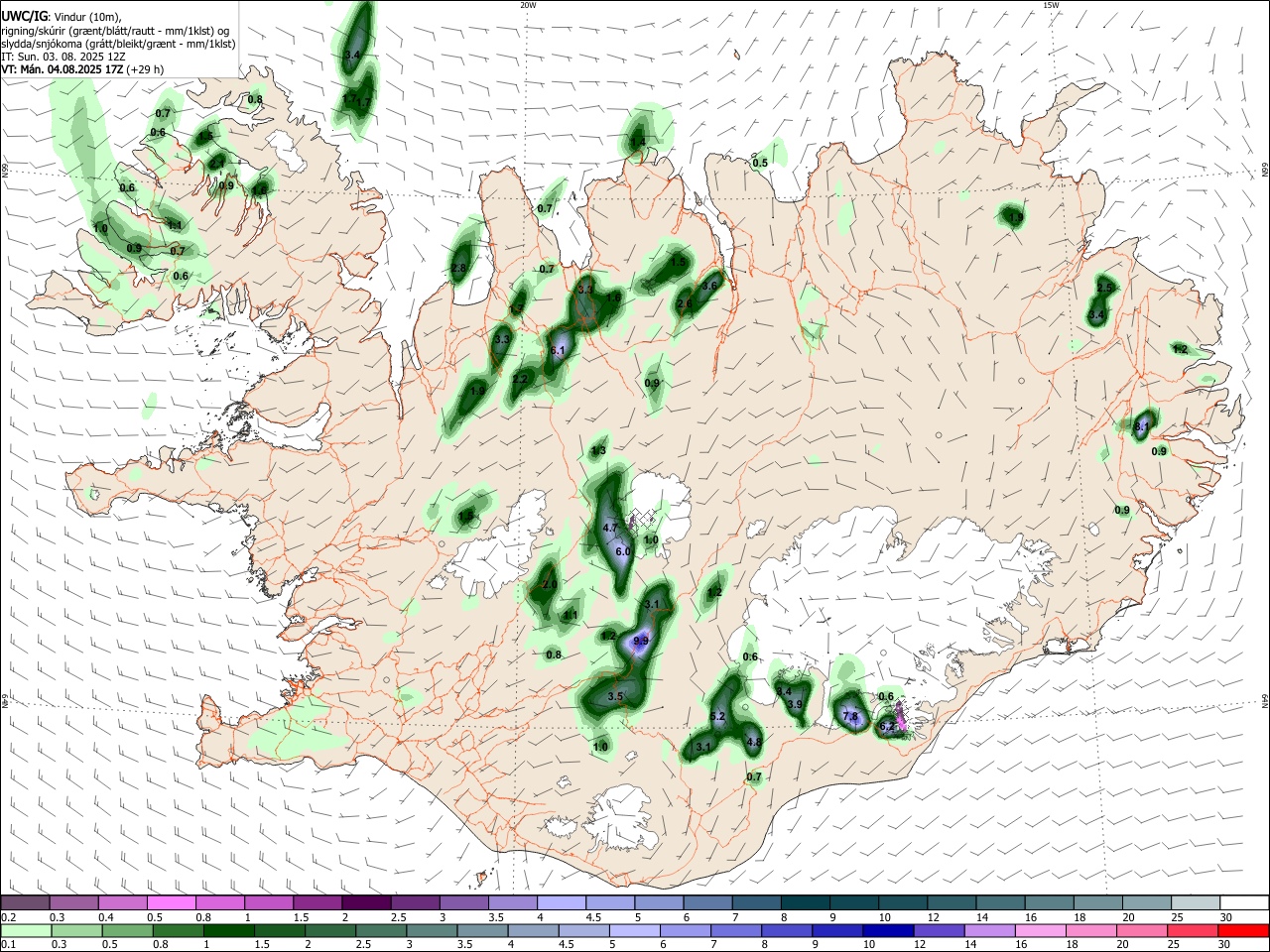This screenshot has width=1270, height=952.
Task: Click the 2.8 precipitation value
Action: pos(458,269)
